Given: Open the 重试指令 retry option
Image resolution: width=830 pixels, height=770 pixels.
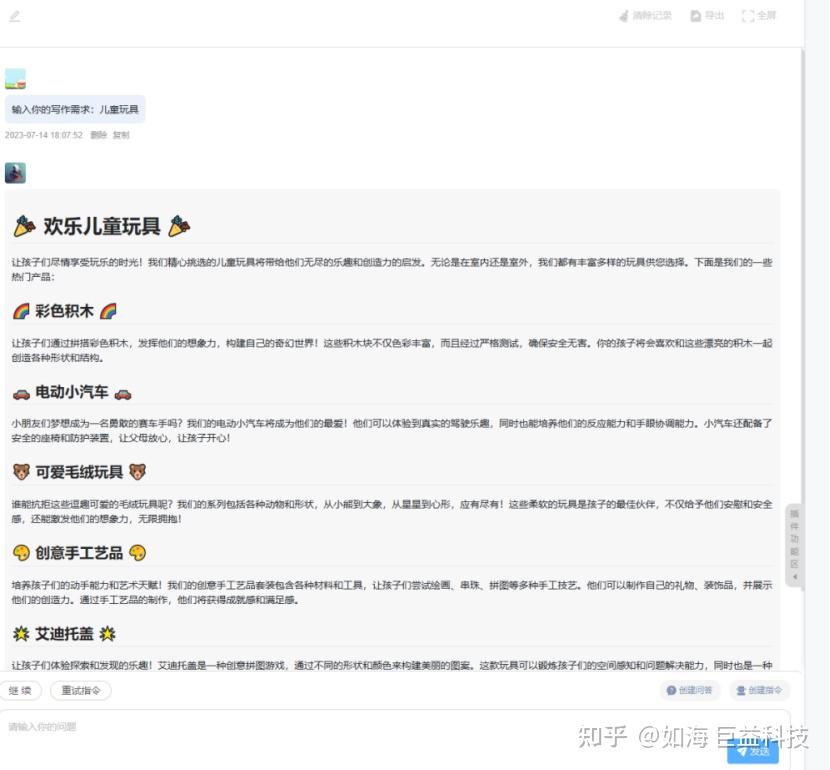Looking at the screenshot, I should pos(80,690).
